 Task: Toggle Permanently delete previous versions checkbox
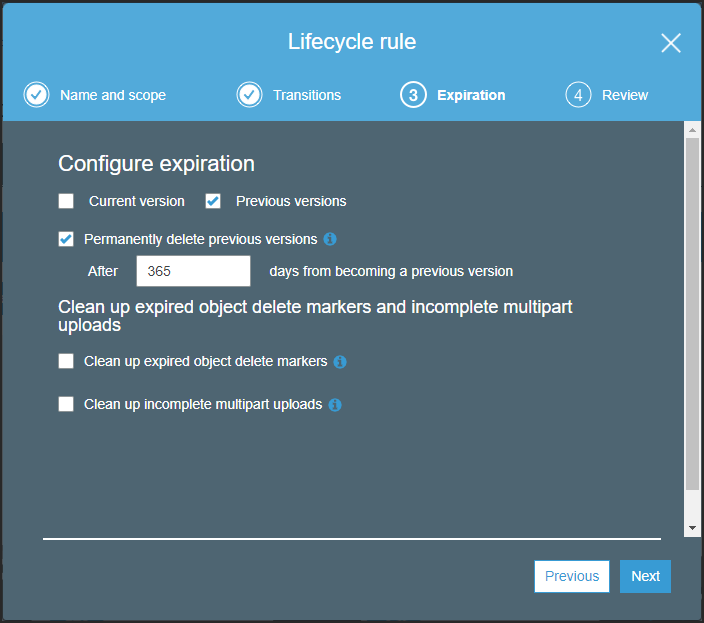pyautogui.click(x=66, y=239)
